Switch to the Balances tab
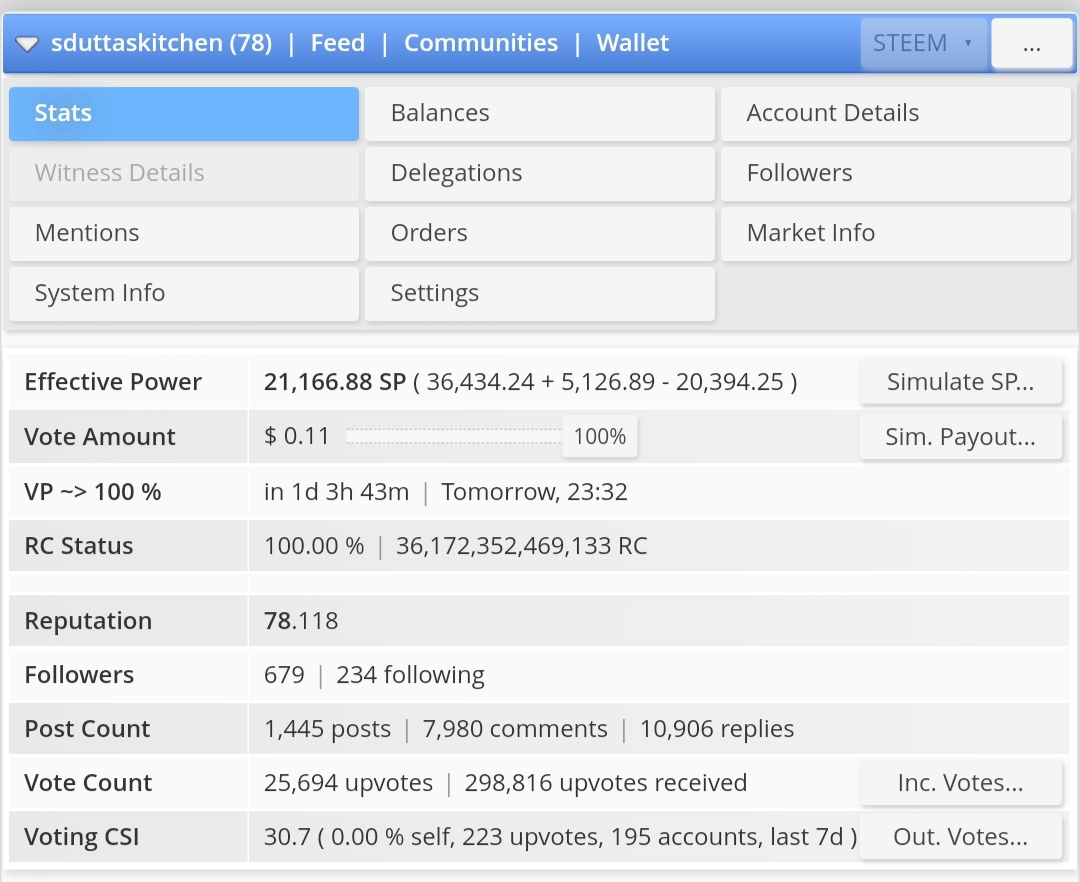Screen dimensions: 1080x882 pos(539,113)
